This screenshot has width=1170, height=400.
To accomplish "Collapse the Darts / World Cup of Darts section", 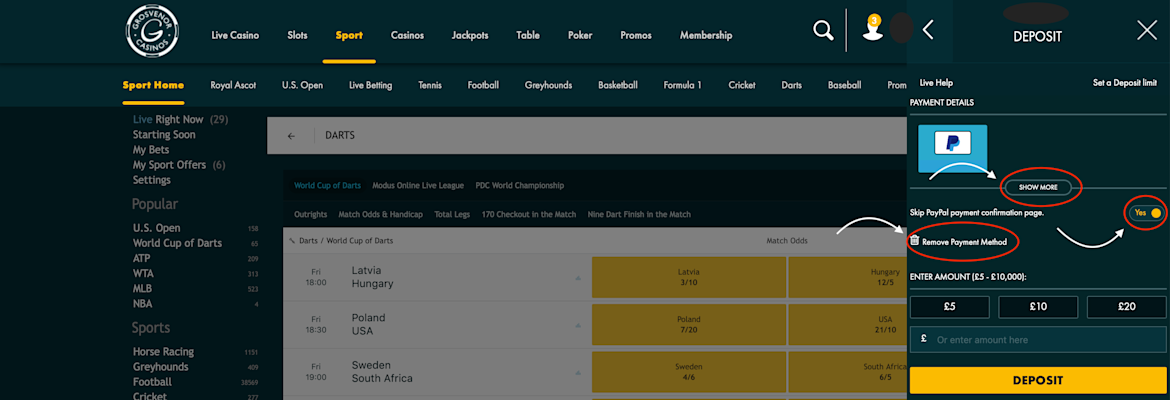I will coord(292,241).
